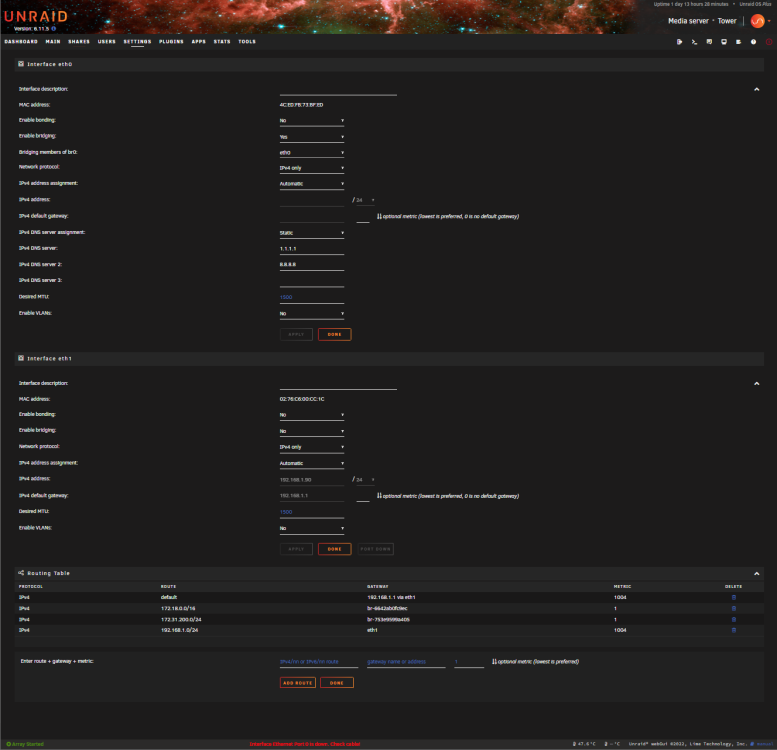
Task: Click eth1 Interface description field
Action: point(338,384)
